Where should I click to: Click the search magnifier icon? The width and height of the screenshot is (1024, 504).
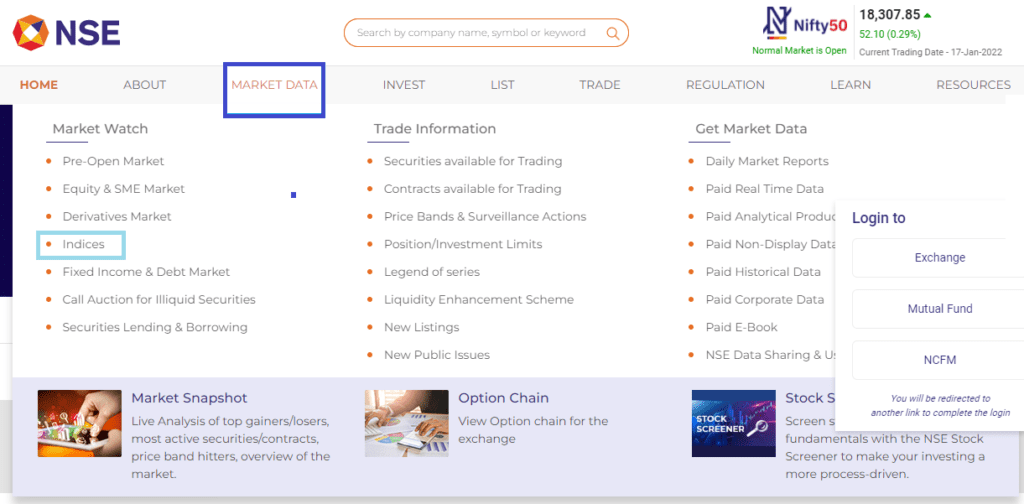pyautogui.click(x=613, y=33)
